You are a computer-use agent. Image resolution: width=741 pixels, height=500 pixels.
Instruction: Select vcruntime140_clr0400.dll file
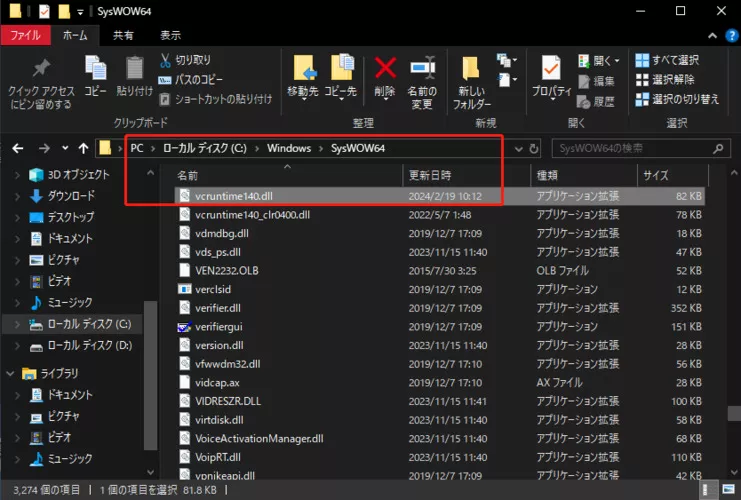click(439, 215)
